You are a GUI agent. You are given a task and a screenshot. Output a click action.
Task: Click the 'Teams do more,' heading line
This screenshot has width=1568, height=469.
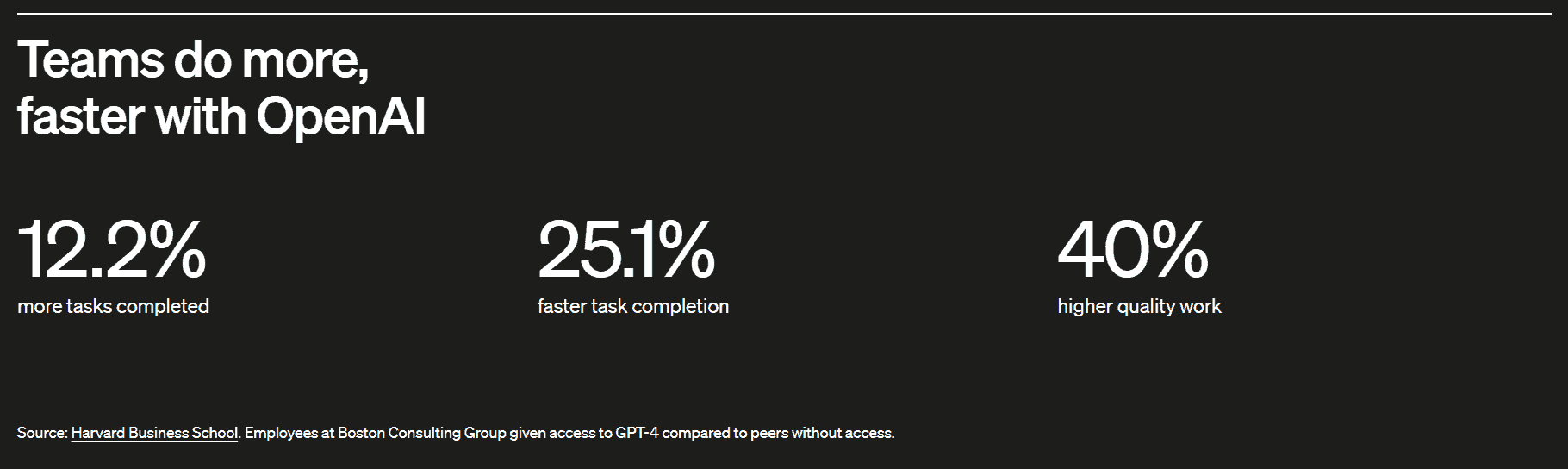[x=193, y=60]
